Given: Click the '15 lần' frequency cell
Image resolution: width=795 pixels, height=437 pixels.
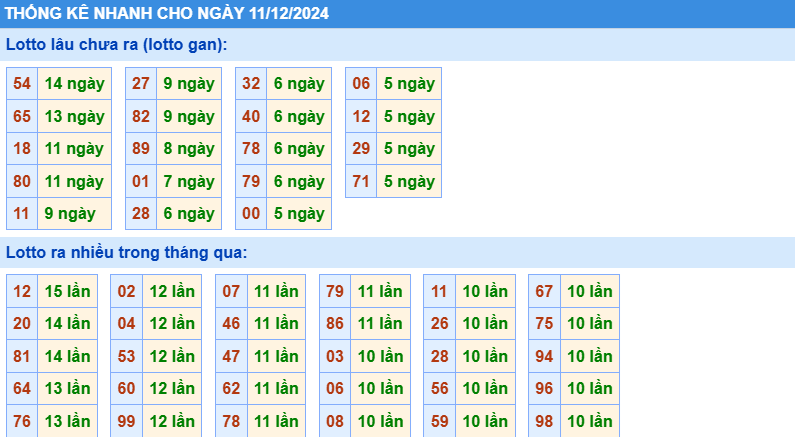Looking at the screenshot, I should (68, 291).
